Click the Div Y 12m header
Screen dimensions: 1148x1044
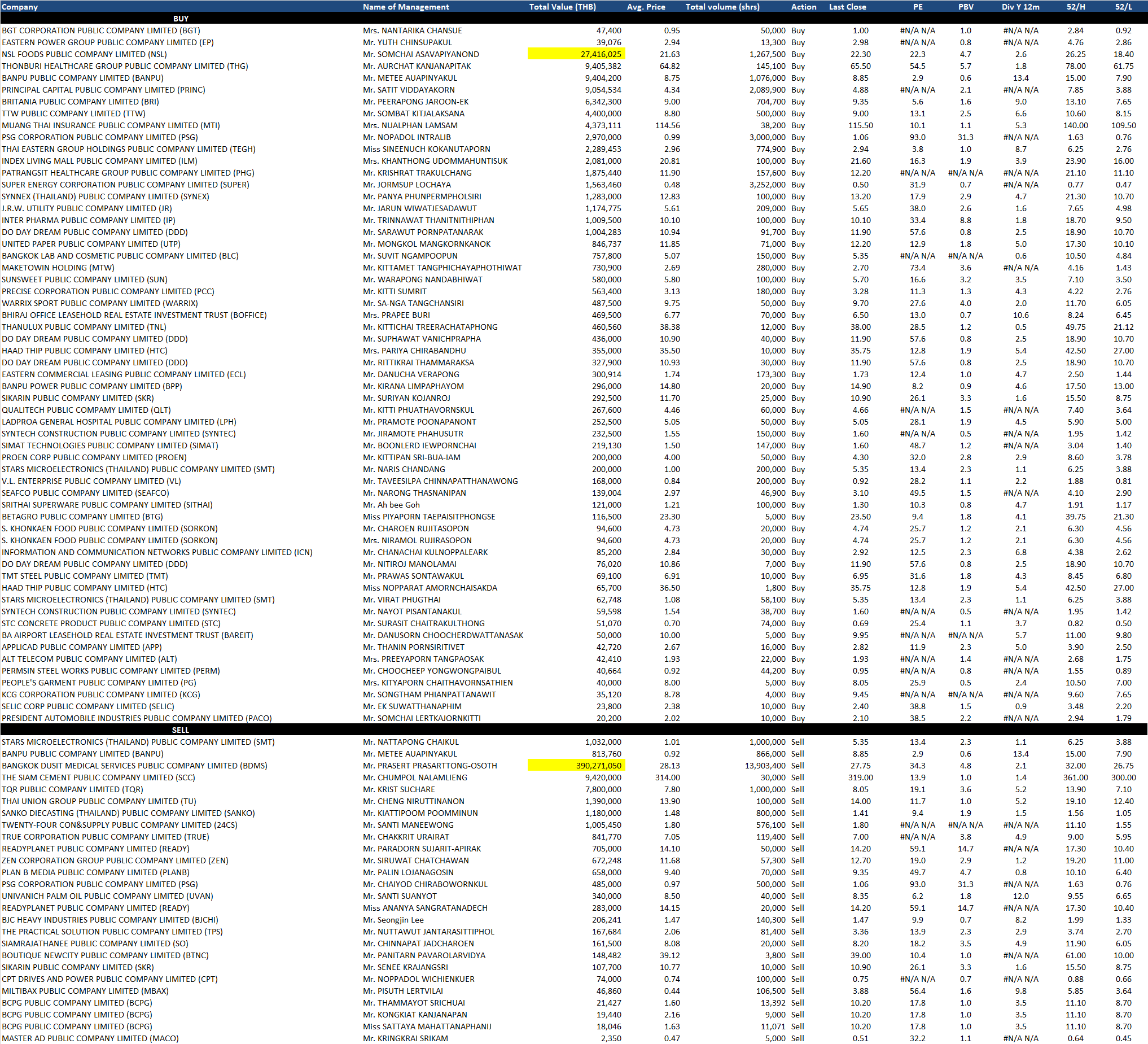(x=1020, y=7)
